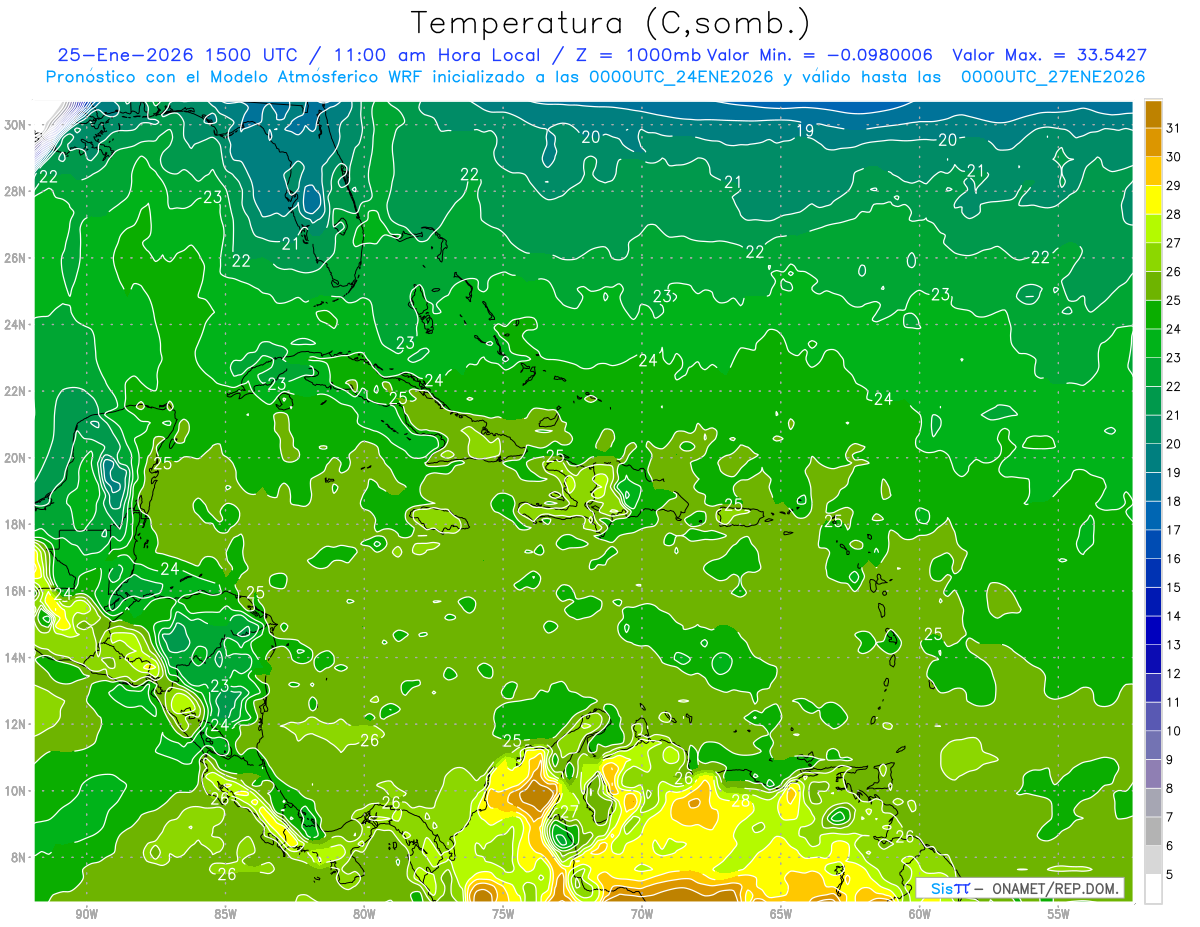Click the '28' contour label over Venezuela

741,800
